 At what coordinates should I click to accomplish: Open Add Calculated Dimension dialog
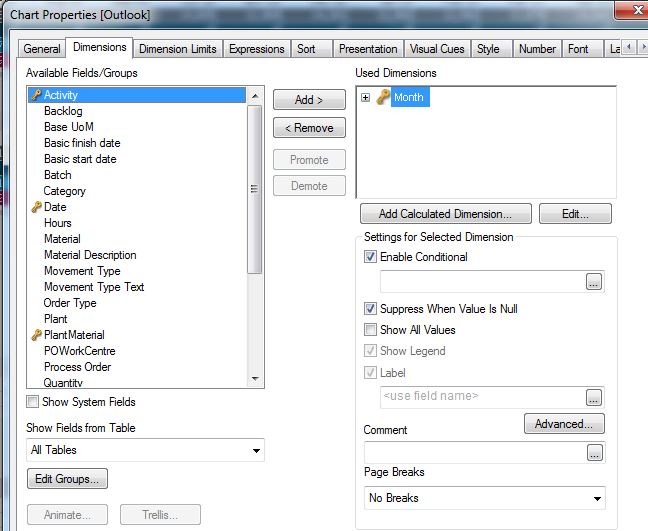pos(446,214)
